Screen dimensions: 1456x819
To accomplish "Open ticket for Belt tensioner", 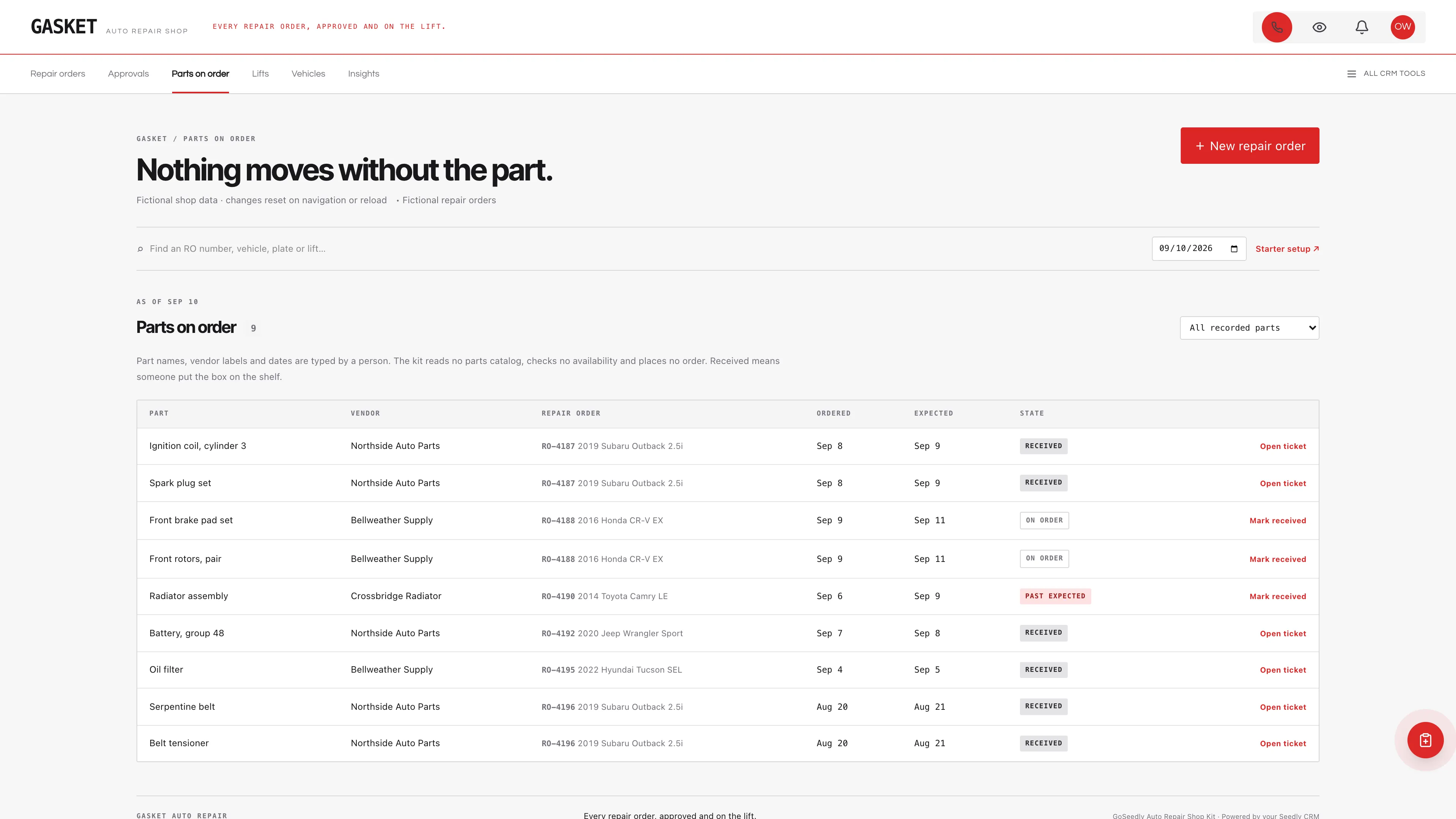I will coord(1282,743).
